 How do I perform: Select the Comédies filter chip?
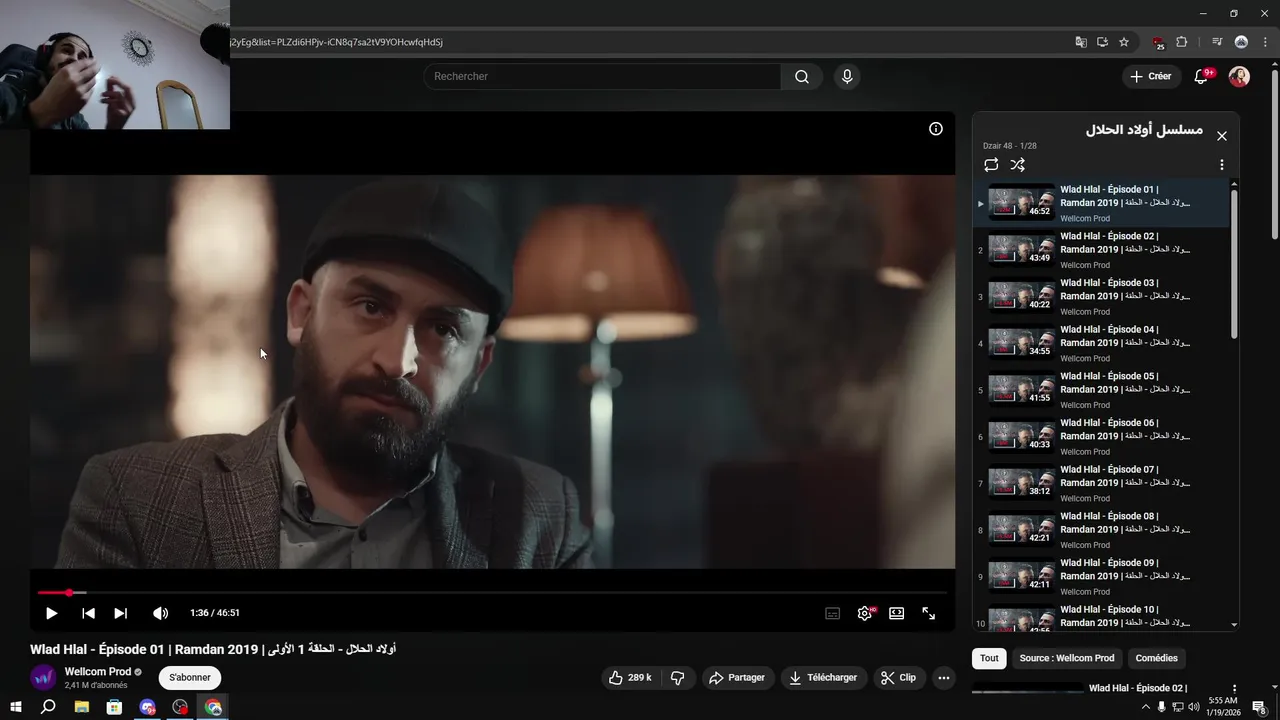[1156, 658]
